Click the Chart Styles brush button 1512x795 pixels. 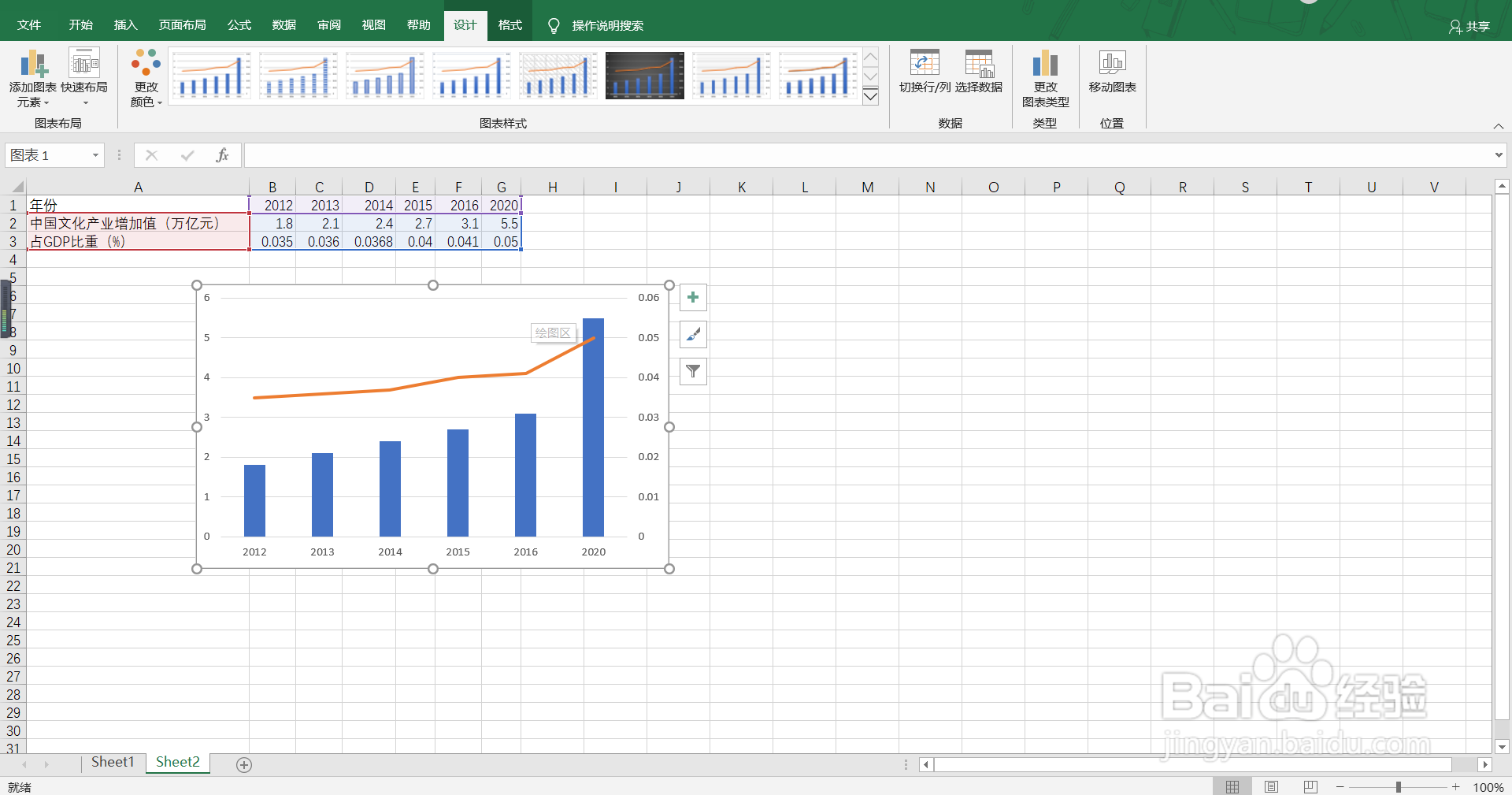pyautogui.click(x=693, y=335)
